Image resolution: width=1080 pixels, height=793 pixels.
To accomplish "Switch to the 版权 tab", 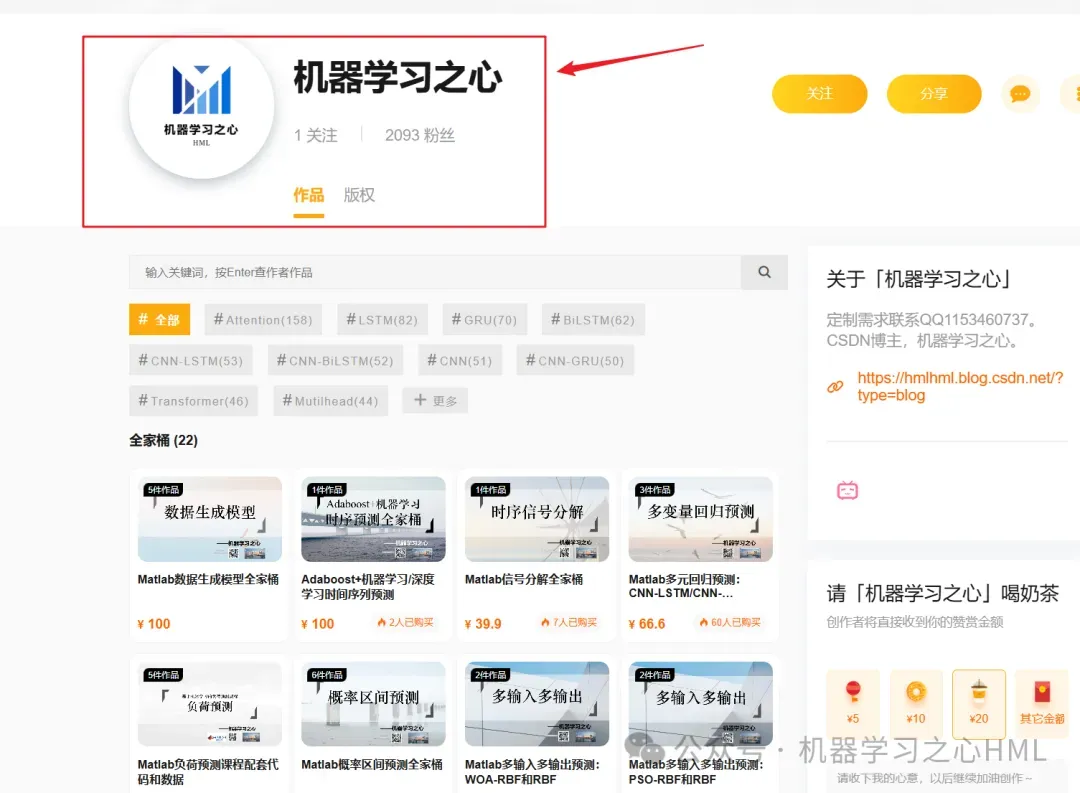I will point(359,195).
